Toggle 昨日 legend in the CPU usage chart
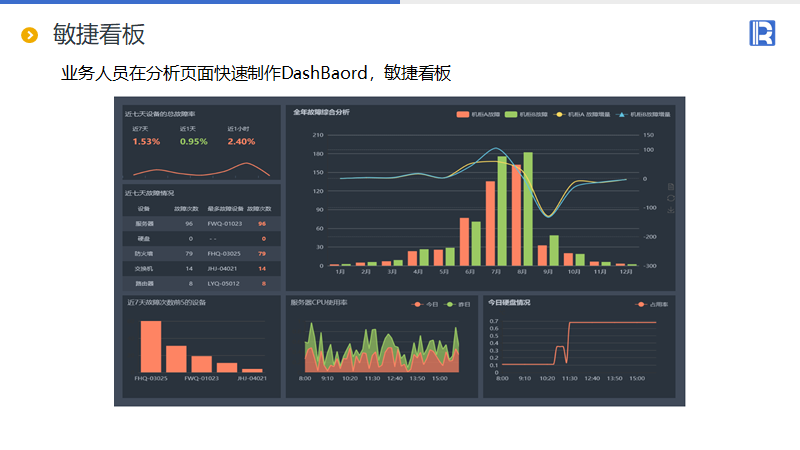 pos(456,304)
